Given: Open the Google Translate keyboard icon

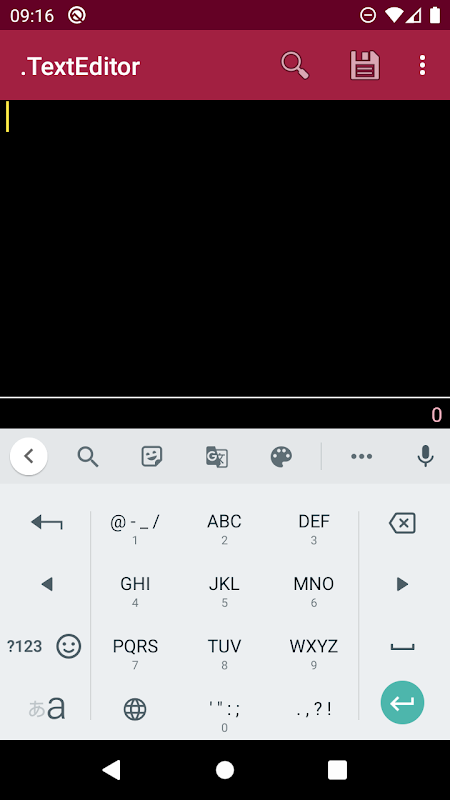Looking at the screenshot, I should (x=217, y=457).
